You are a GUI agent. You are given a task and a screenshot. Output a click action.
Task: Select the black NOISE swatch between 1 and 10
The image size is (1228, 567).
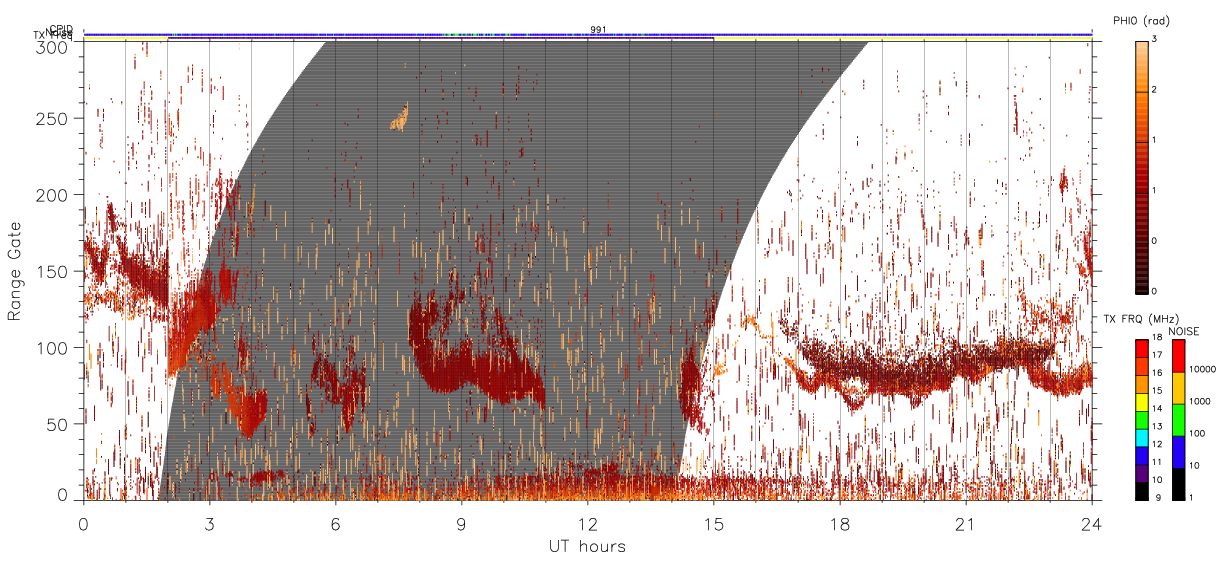pyautogui.click(x=1178, y=482)
